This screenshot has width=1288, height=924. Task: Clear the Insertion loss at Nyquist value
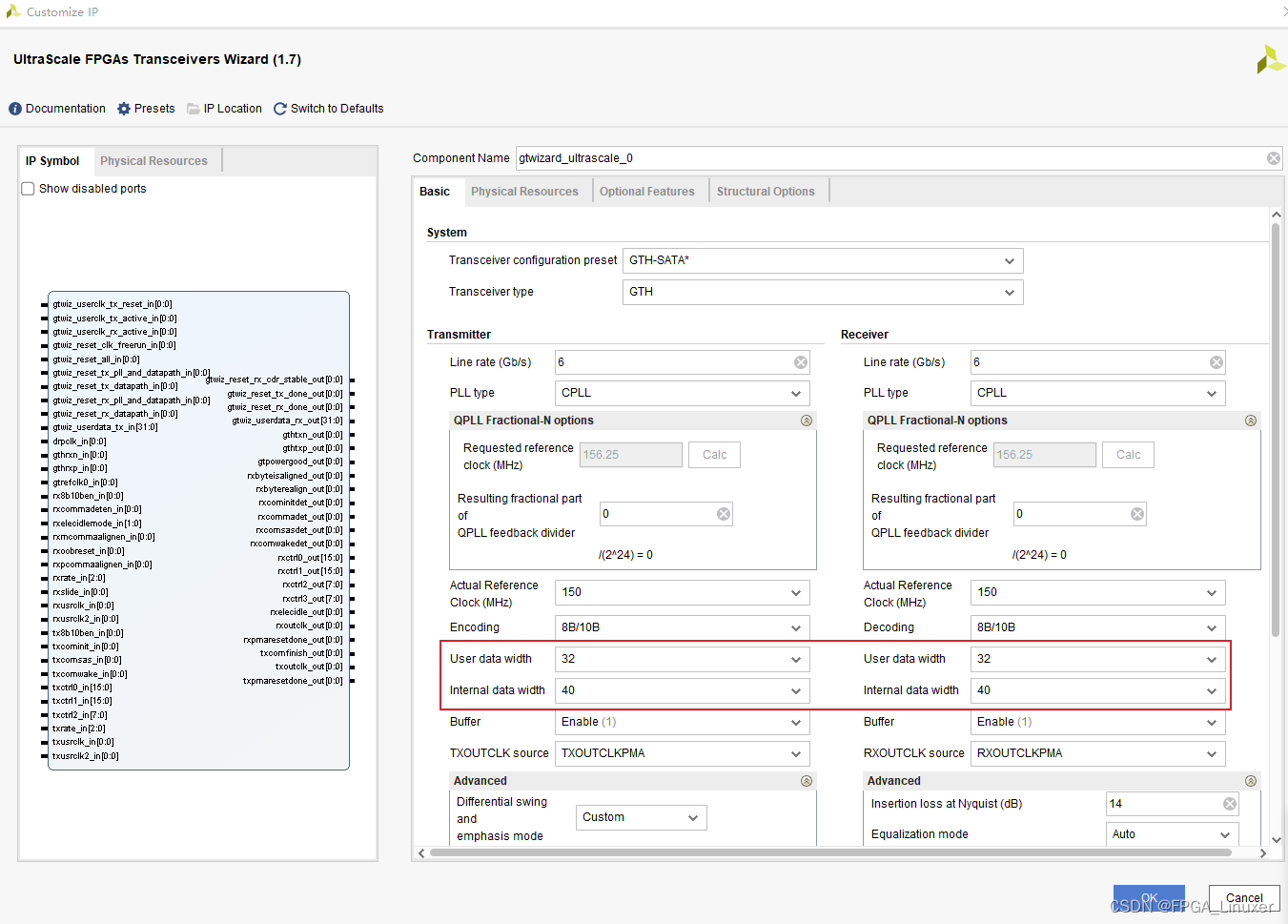pyautogui.click(x=1230, y=804)
